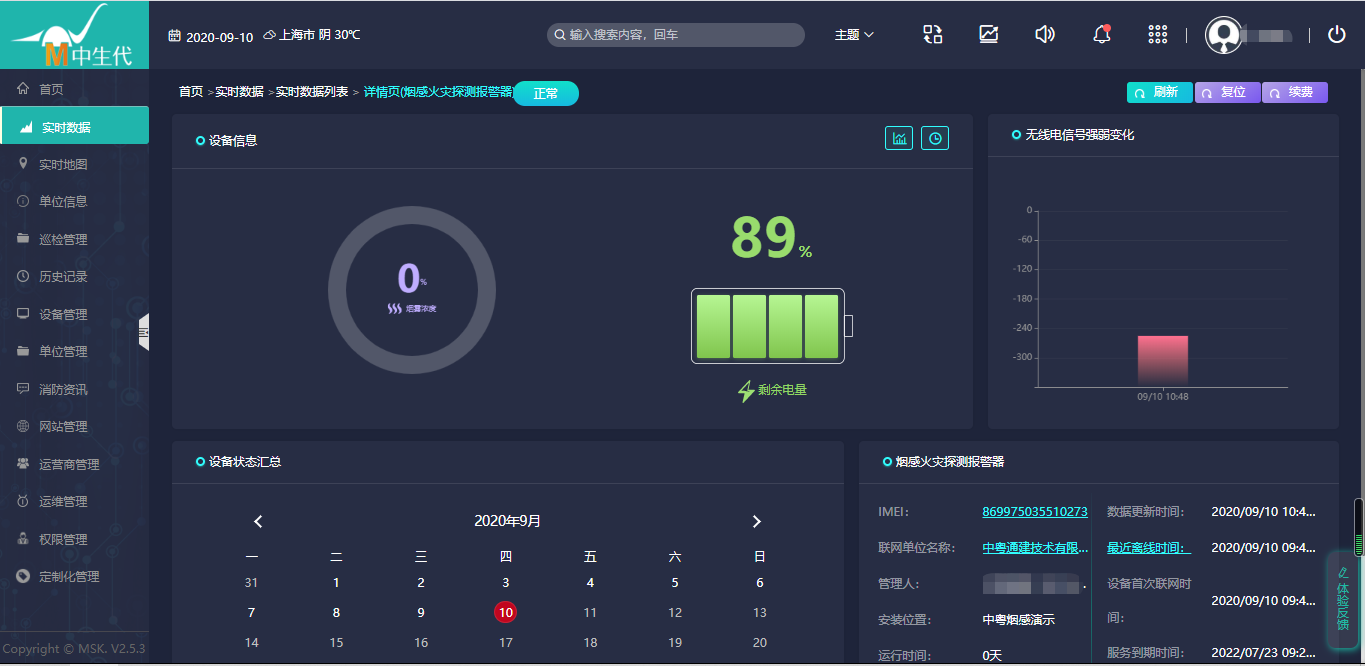The width and height of the screenshot is (1365, 666).
Task: Click the notification bell icon
Action: click(x=1101, y=35)
